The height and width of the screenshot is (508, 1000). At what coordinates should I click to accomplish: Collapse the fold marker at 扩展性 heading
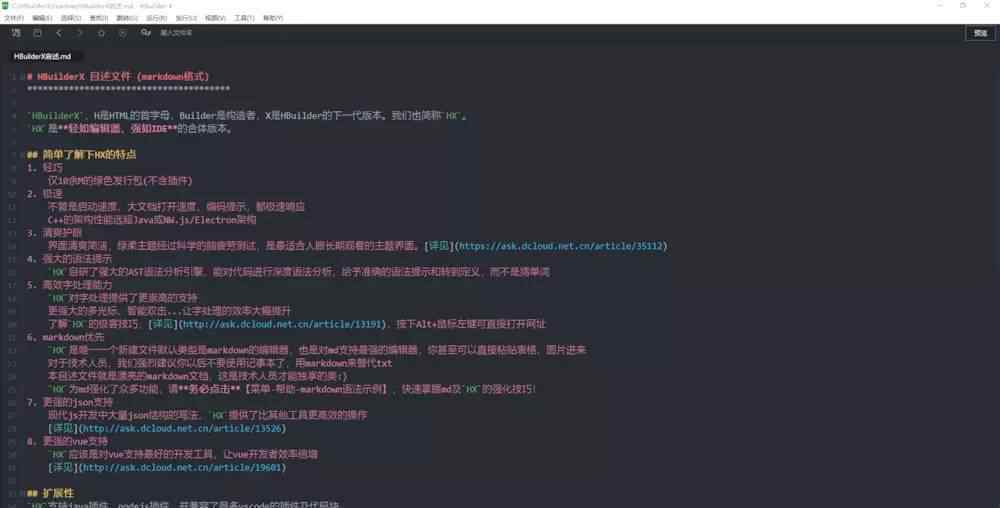point(22,494)
